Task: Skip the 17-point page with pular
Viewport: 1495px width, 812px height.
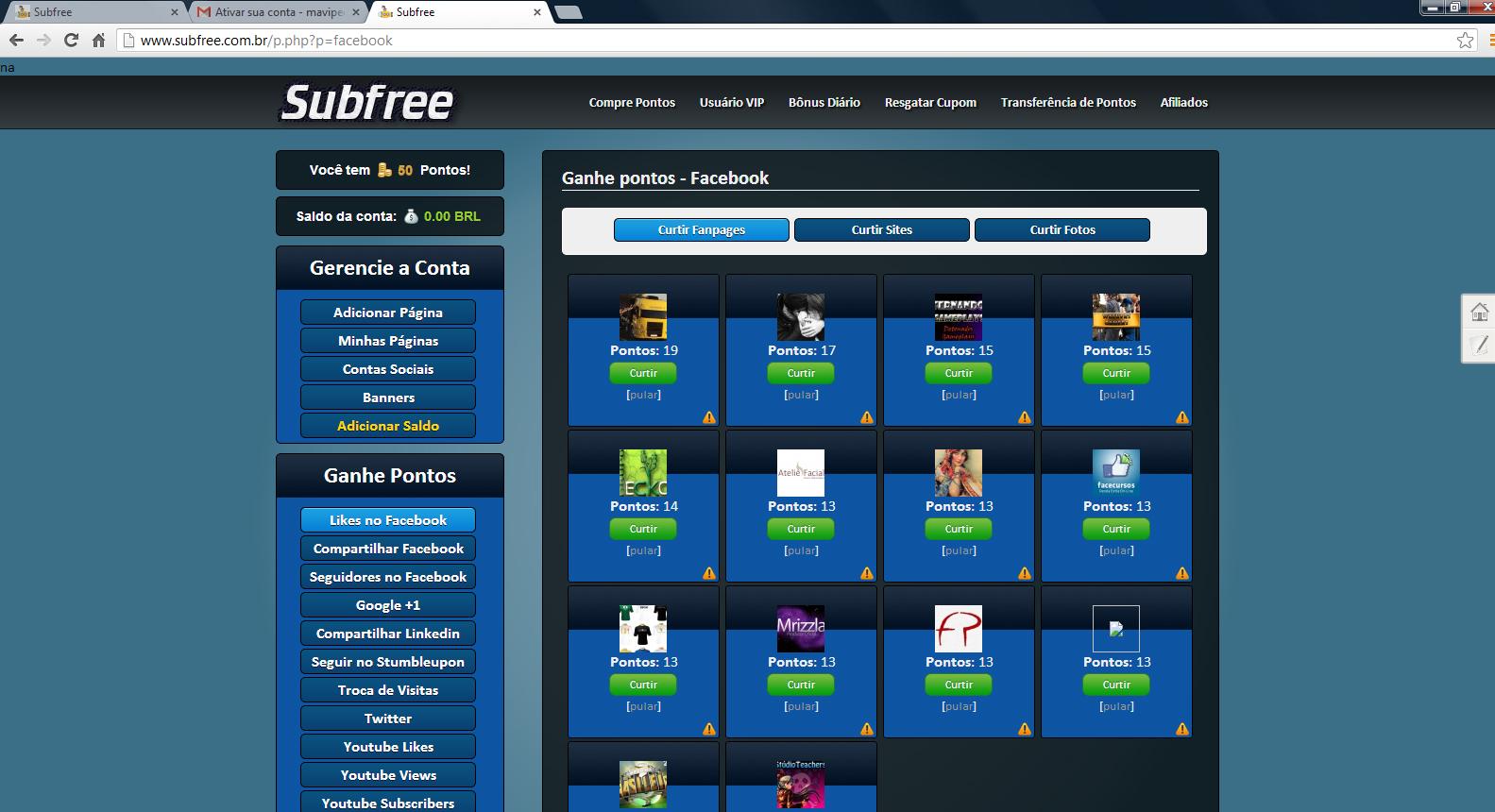Action: point(801,395)
